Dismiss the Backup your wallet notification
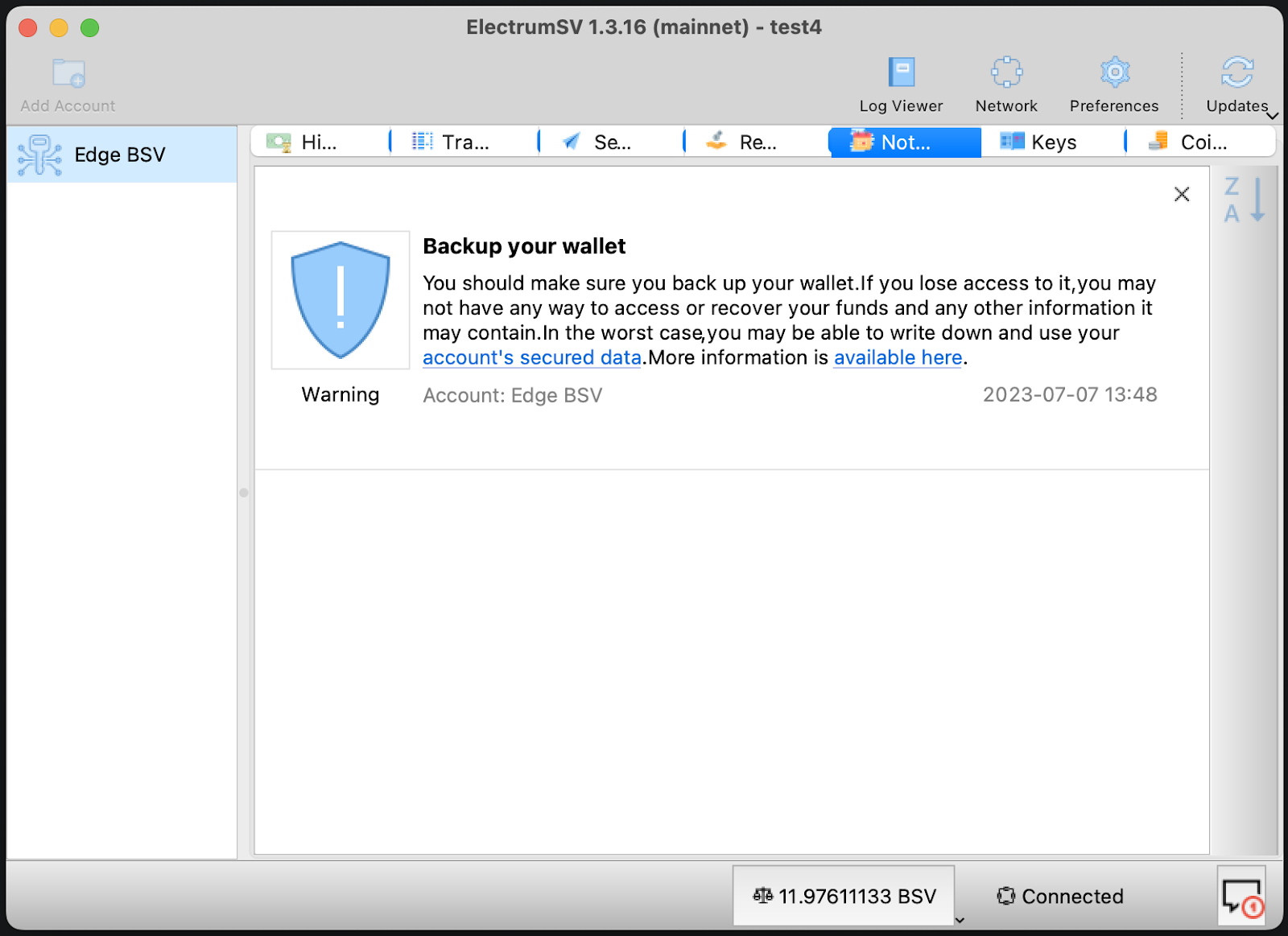Screen dimensions: 1288x936 point(1182,194)
